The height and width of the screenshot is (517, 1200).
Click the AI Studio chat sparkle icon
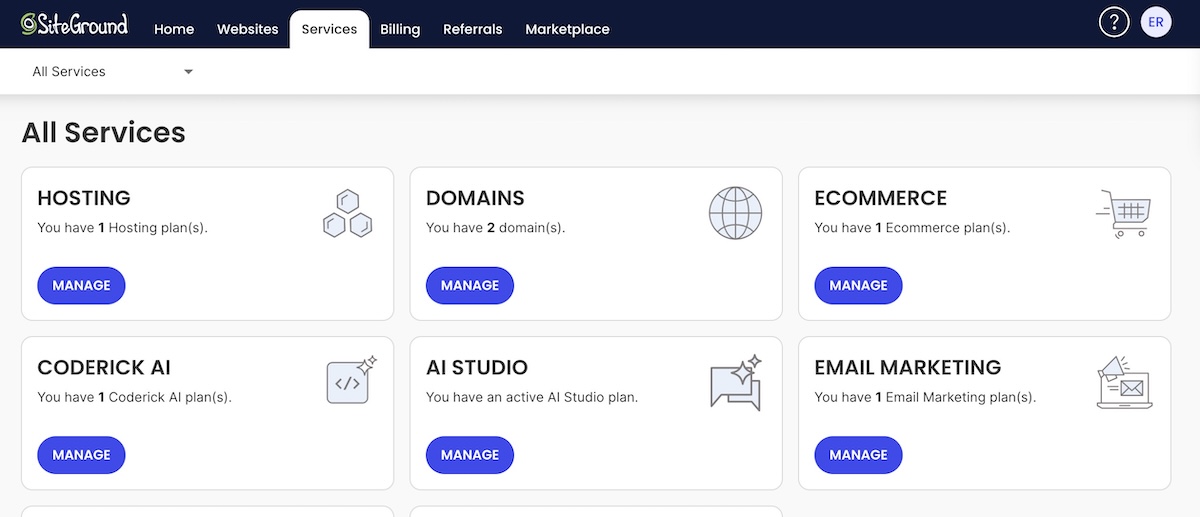[x=736, y=382]
